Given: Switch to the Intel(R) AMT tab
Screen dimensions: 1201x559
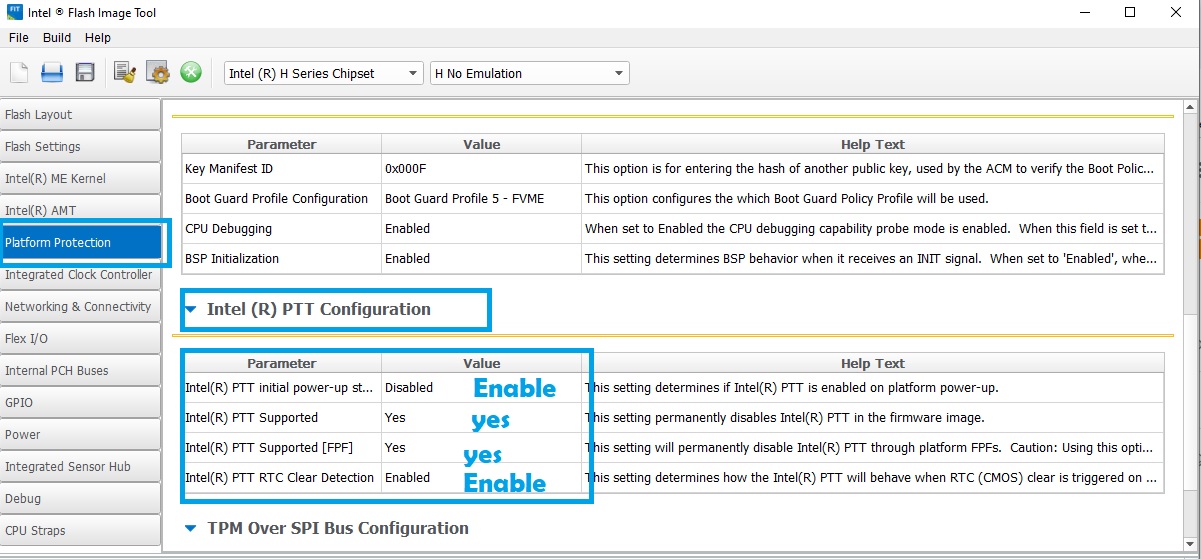Looking at the screenshot, I should [x=80, y=210].
